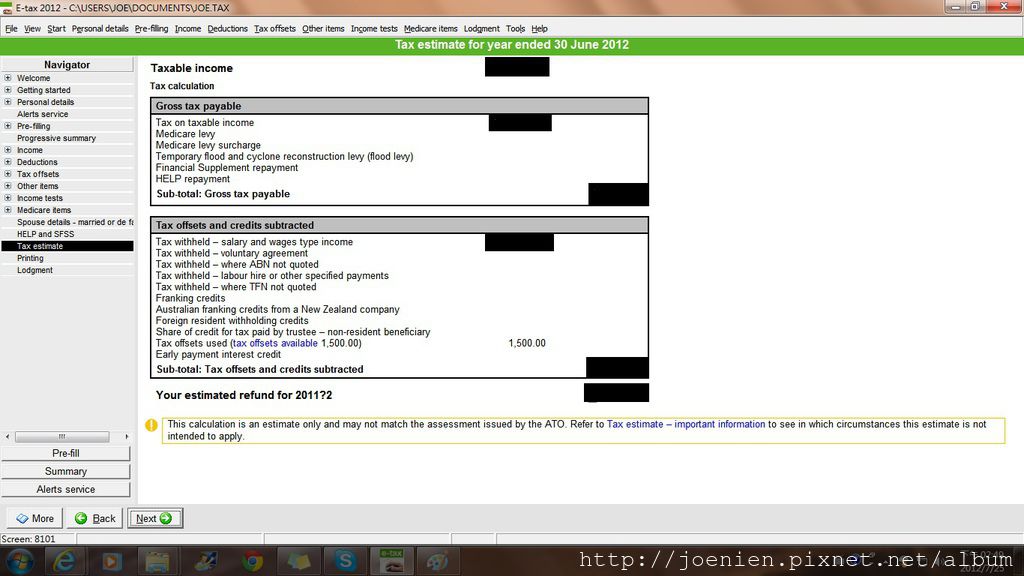This screenshot has height=576, width=1024.
Task: Select Spouse details item in Navigator
Action: pos(74,222)
